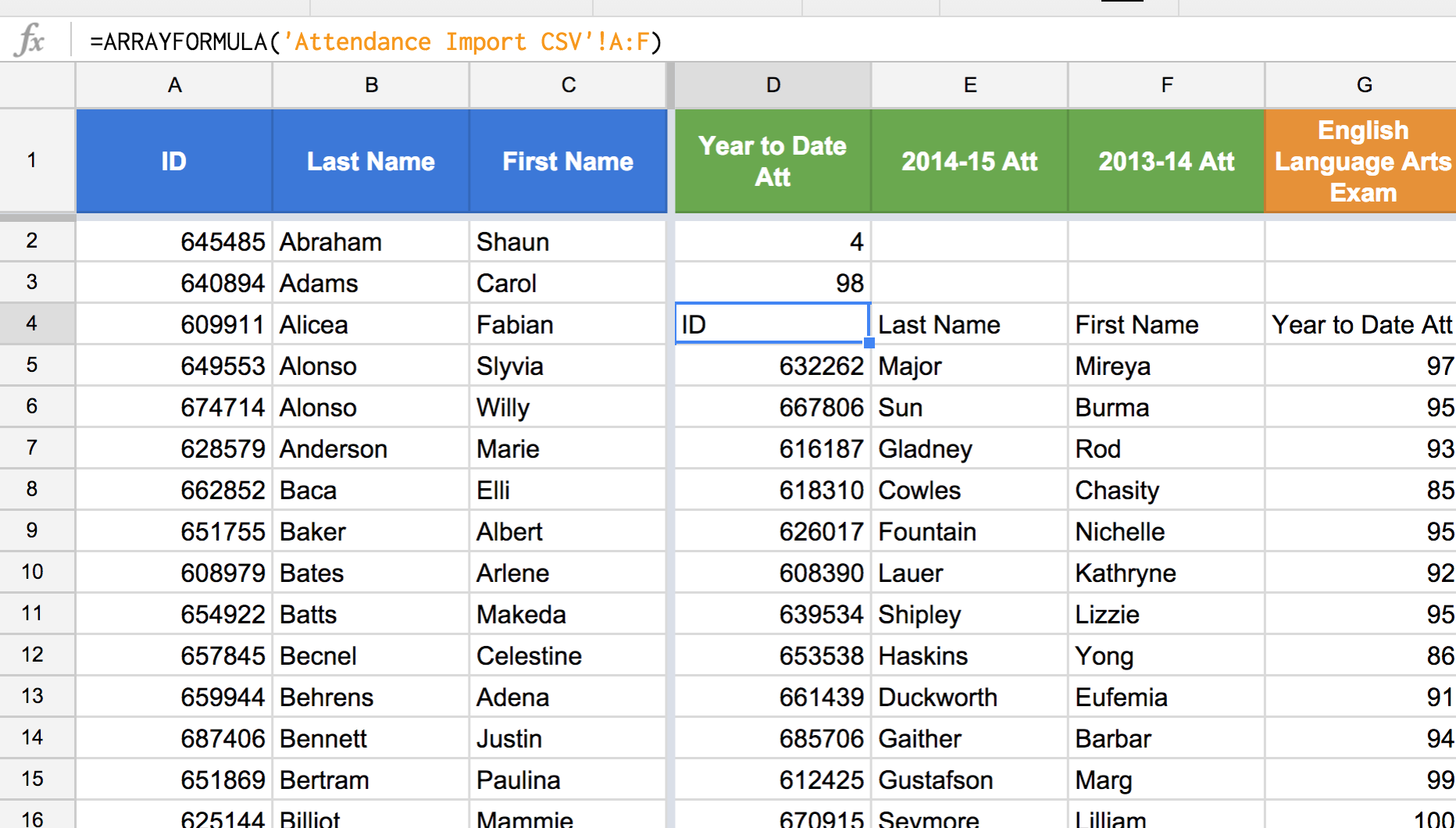1456x828 pixels.
Task: Select the Abraham last name cell
Action: tap(371, 241)
